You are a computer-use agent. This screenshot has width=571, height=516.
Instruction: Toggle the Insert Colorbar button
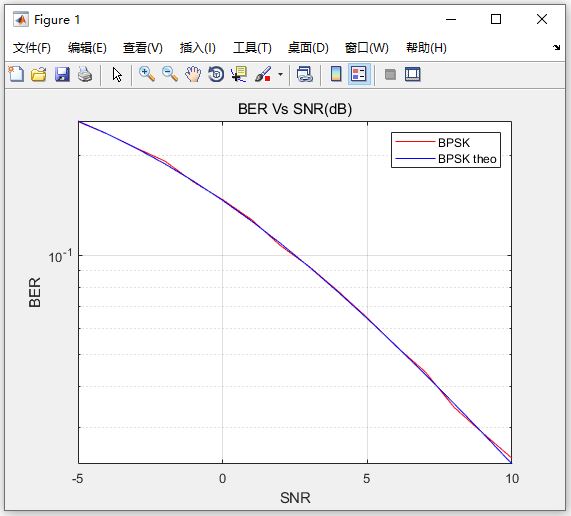336,74
